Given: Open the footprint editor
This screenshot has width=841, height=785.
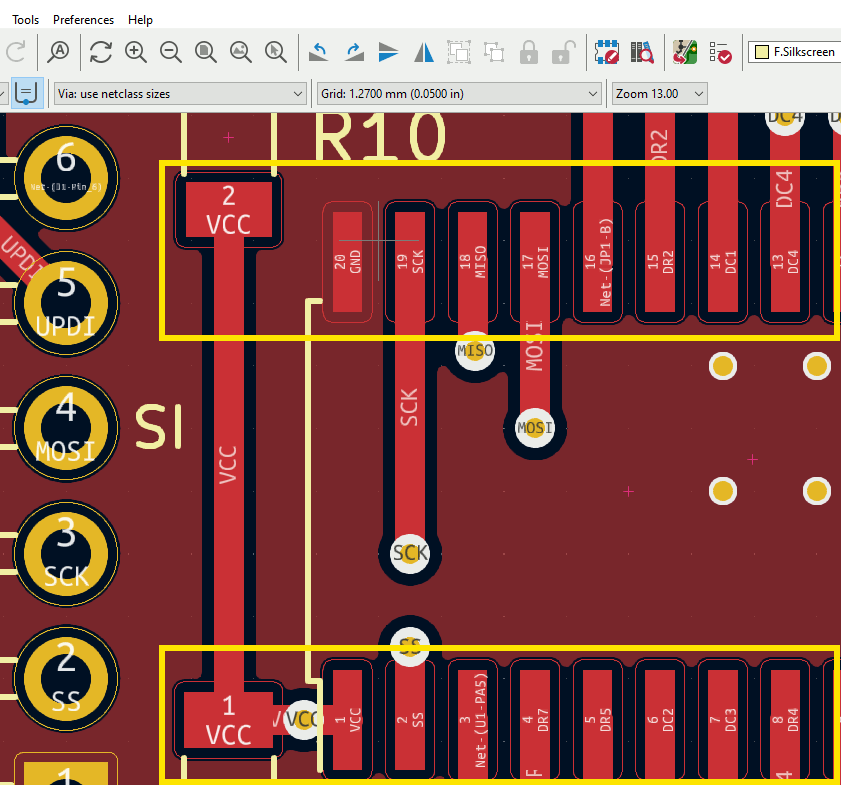Looking at the screenshot, I should coord(606,51).
